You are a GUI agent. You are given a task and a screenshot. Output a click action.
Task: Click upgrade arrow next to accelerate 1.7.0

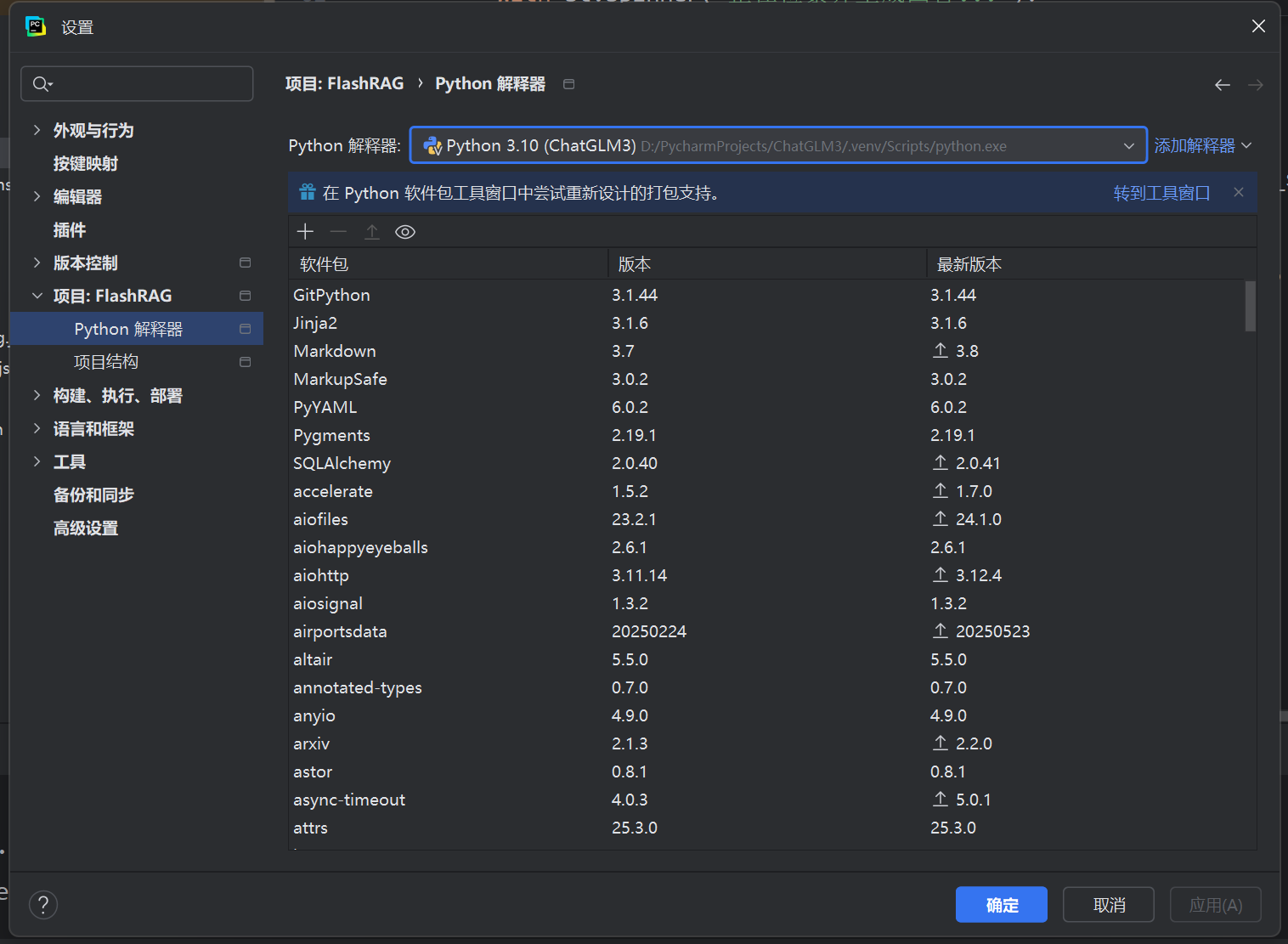click(x=941, y=491)
